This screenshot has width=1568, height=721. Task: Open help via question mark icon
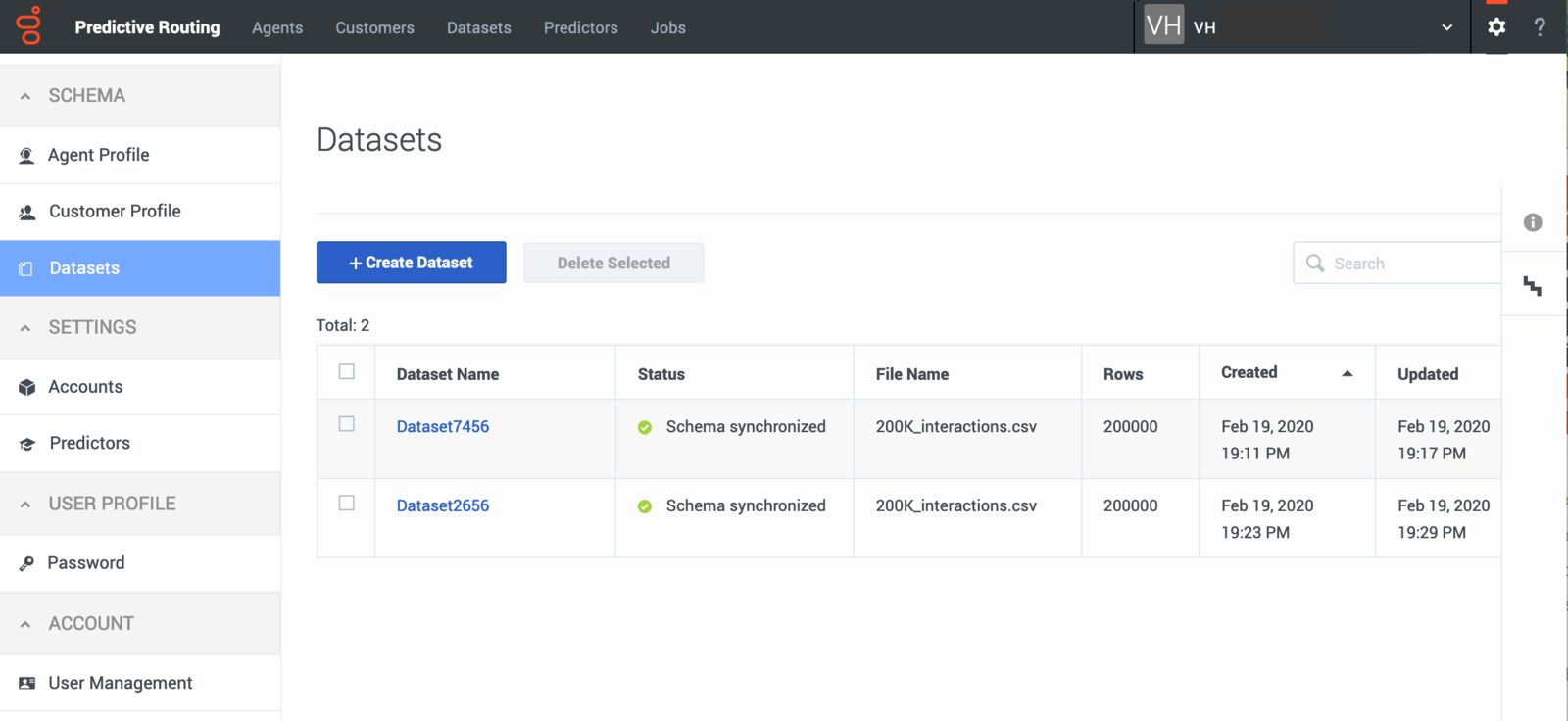[x=1540, y=27]
